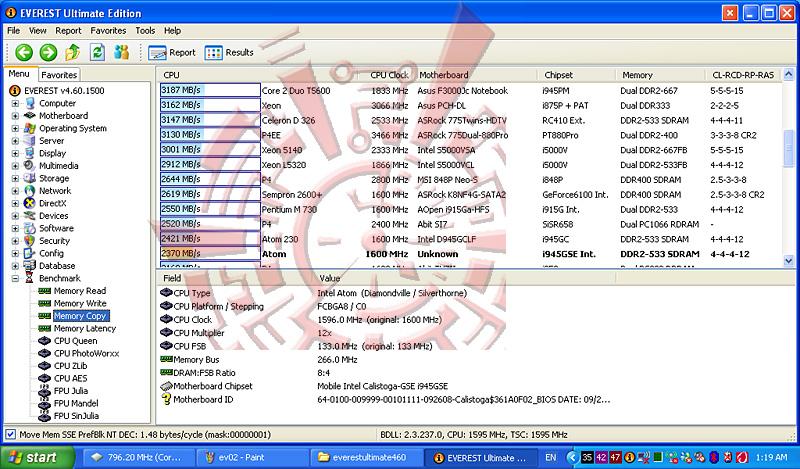Select CPU AES benchmark icon
Viewport: 800px width, 469px height.
pyautogui.click(x=44, y=378)
